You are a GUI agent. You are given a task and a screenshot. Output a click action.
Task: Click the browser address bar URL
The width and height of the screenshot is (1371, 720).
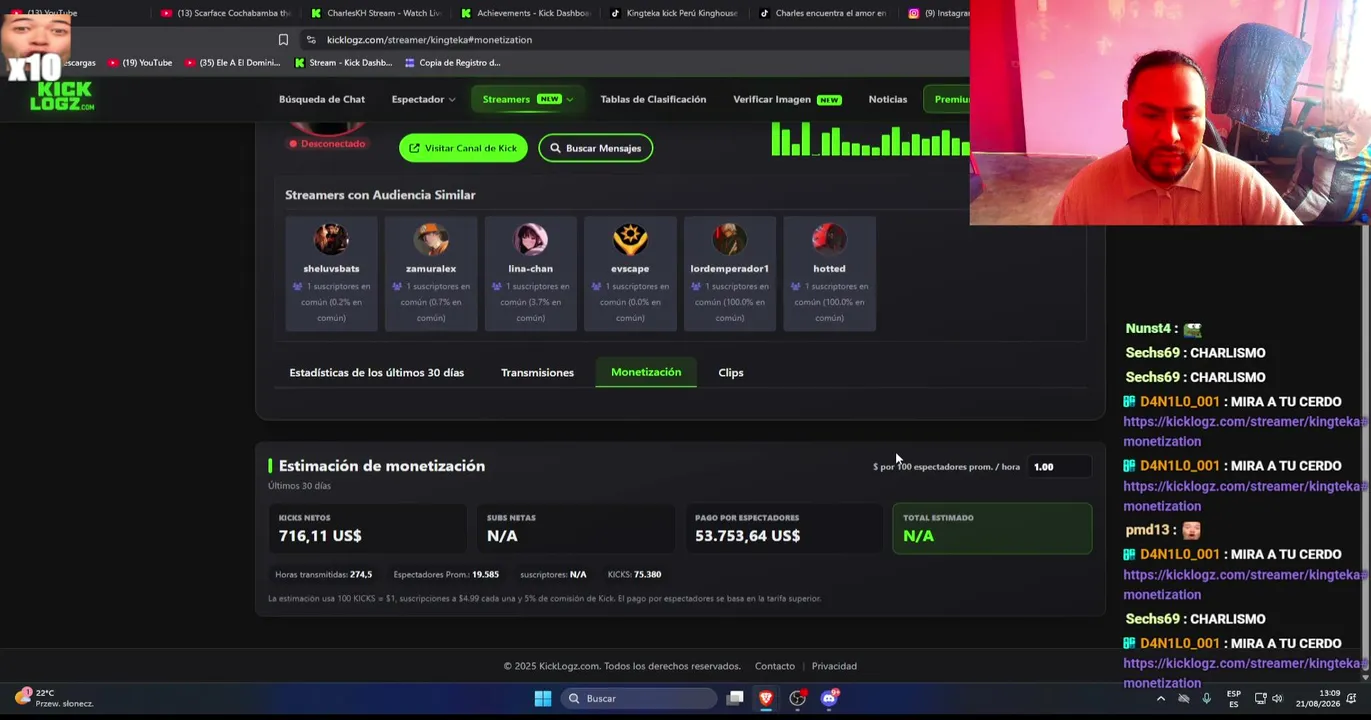pyautogui.click(x=429, y=40)
